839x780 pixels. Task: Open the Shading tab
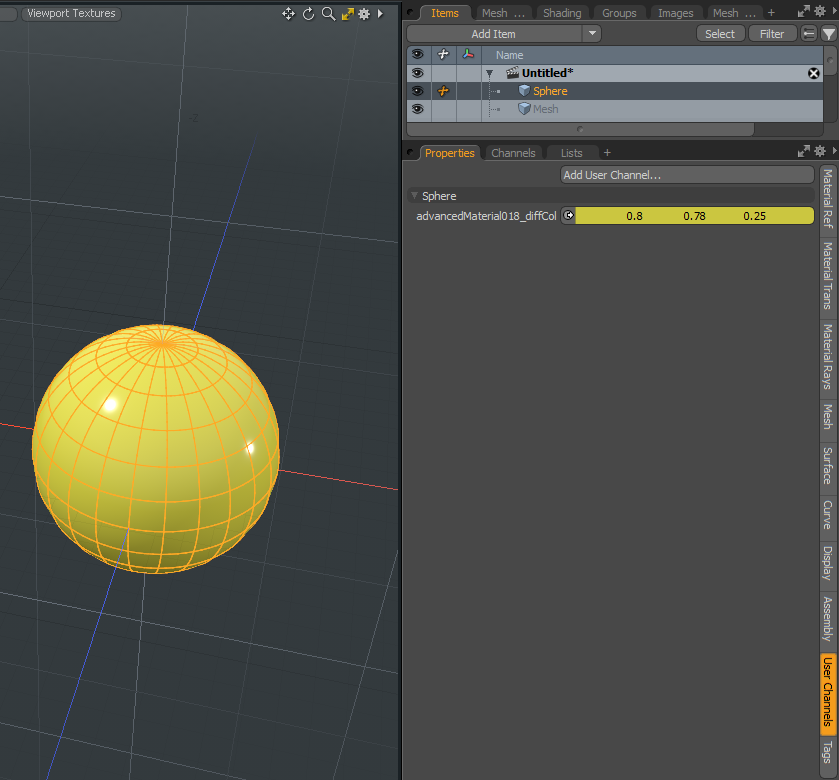[562, 13]
